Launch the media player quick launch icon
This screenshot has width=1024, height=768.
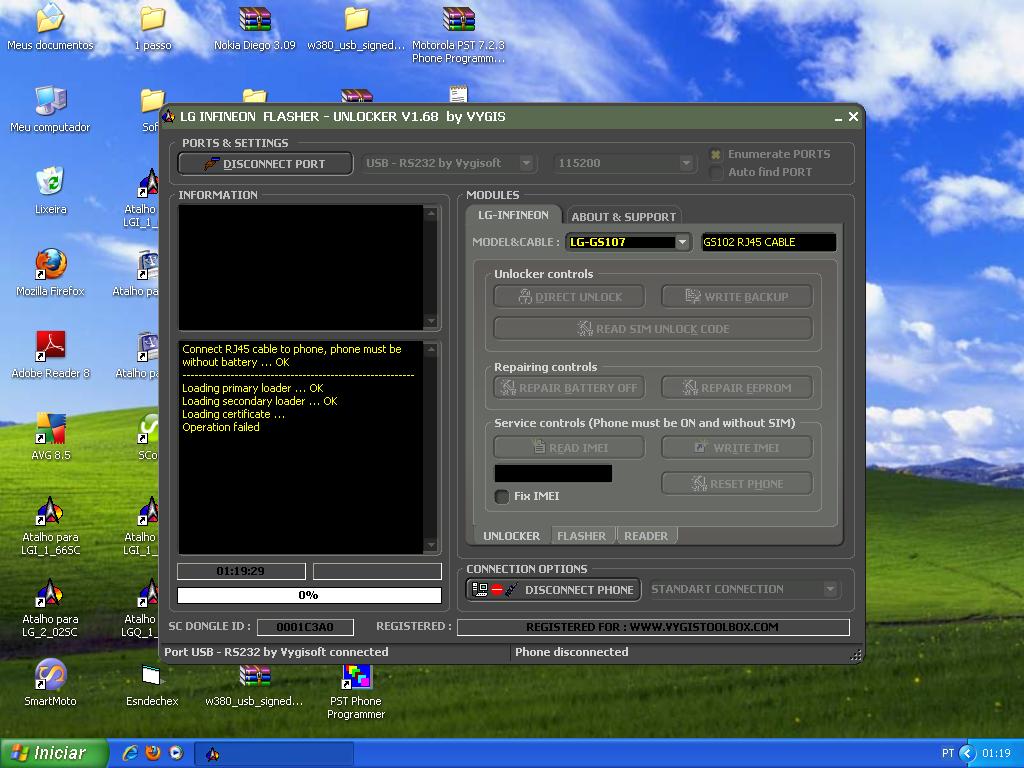176,753
